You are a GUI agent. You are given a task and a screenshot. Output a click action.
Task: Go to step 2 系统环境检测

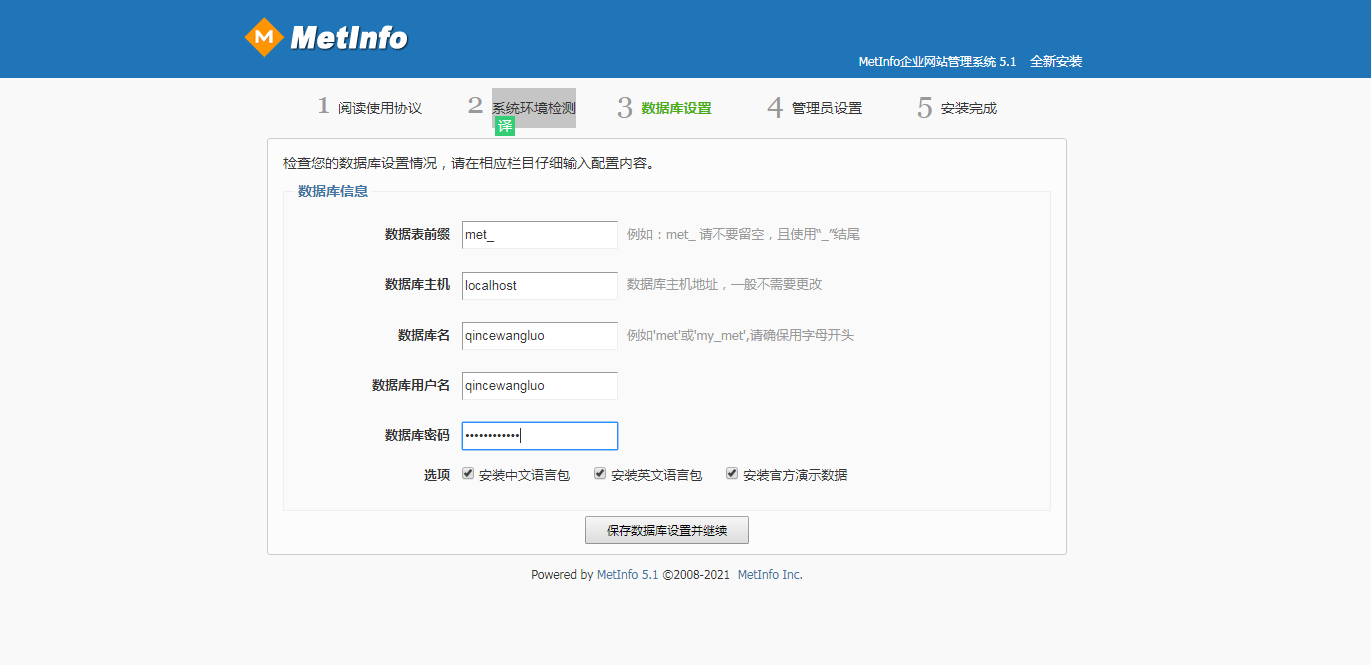pyautogui.click(x=522, y=107)
